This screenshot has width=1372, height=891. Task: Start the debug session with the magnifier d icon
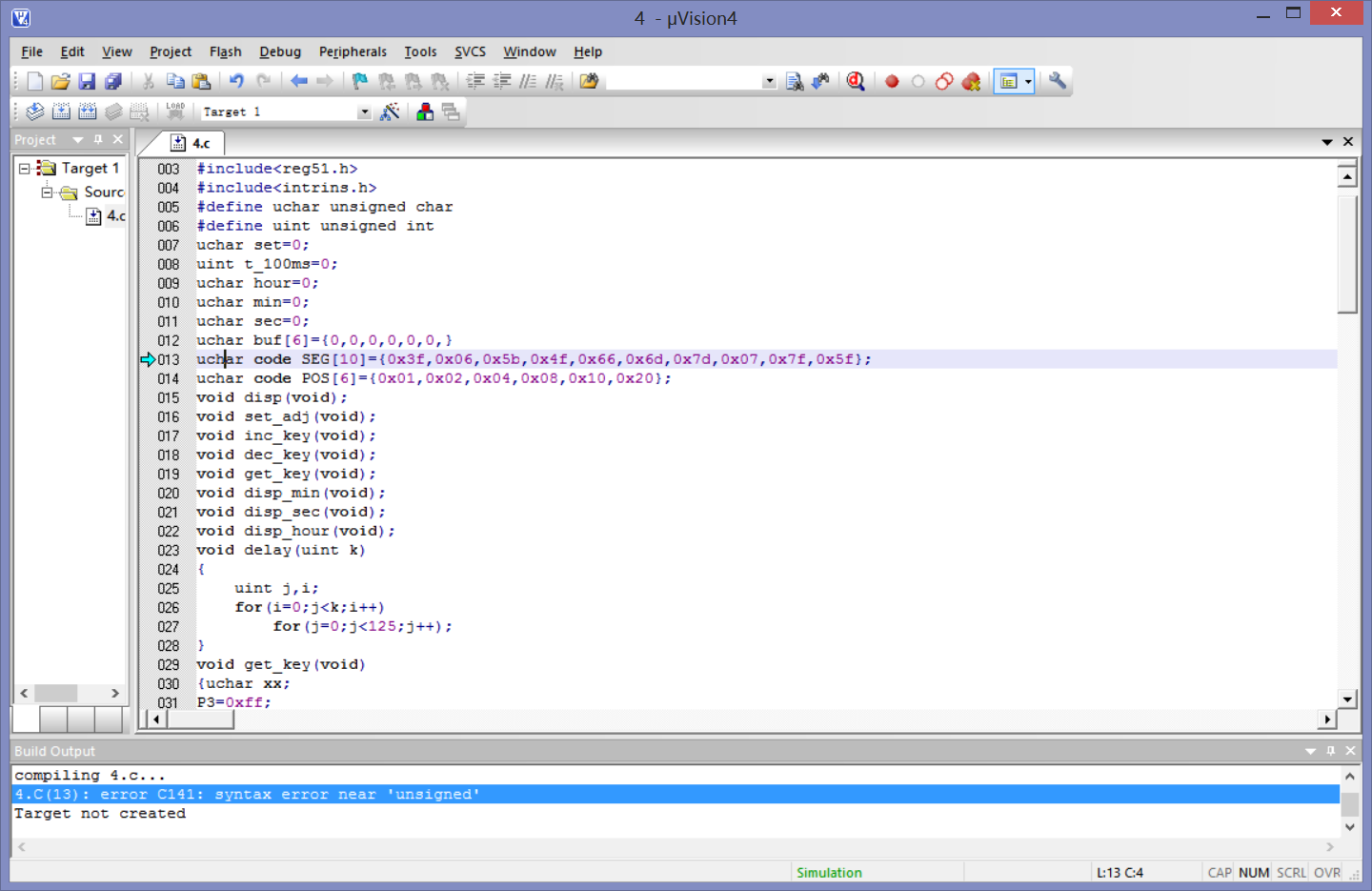856,82
